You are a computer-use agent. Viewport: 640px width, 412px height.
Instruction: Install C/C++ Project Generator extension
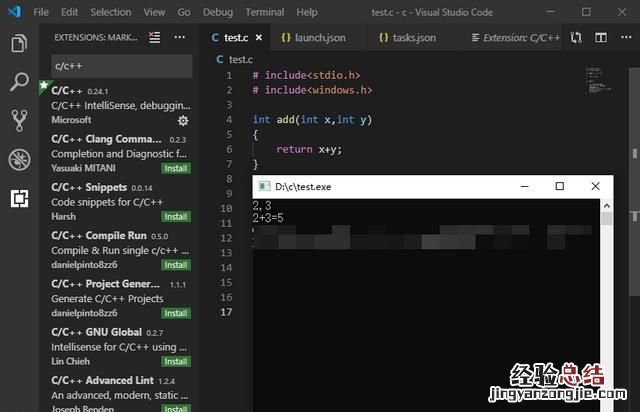click(176, 313)
